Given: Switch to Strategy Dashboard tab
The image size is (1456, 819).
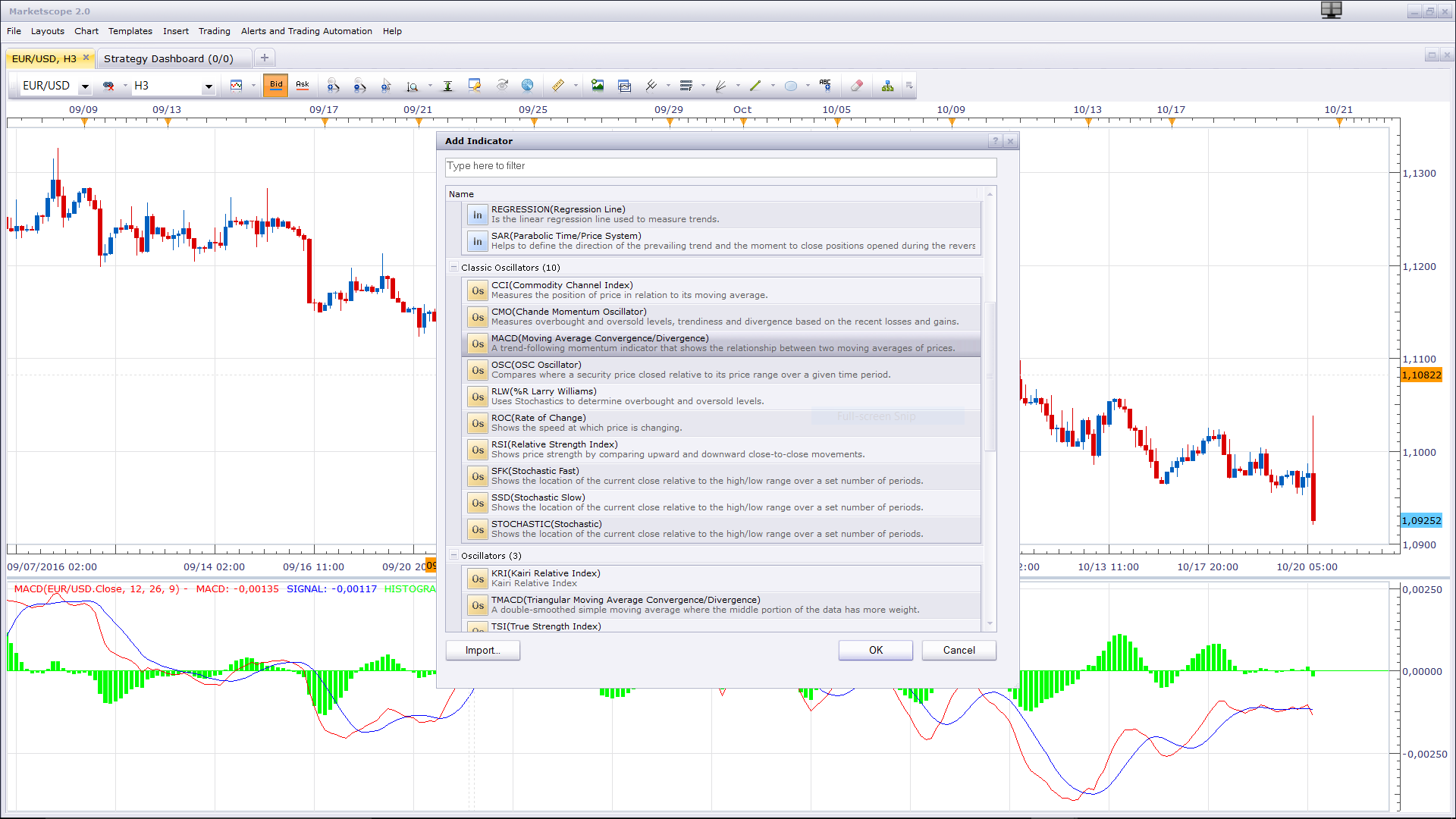Looking at the screenshot, I should (x=168, y=58).
